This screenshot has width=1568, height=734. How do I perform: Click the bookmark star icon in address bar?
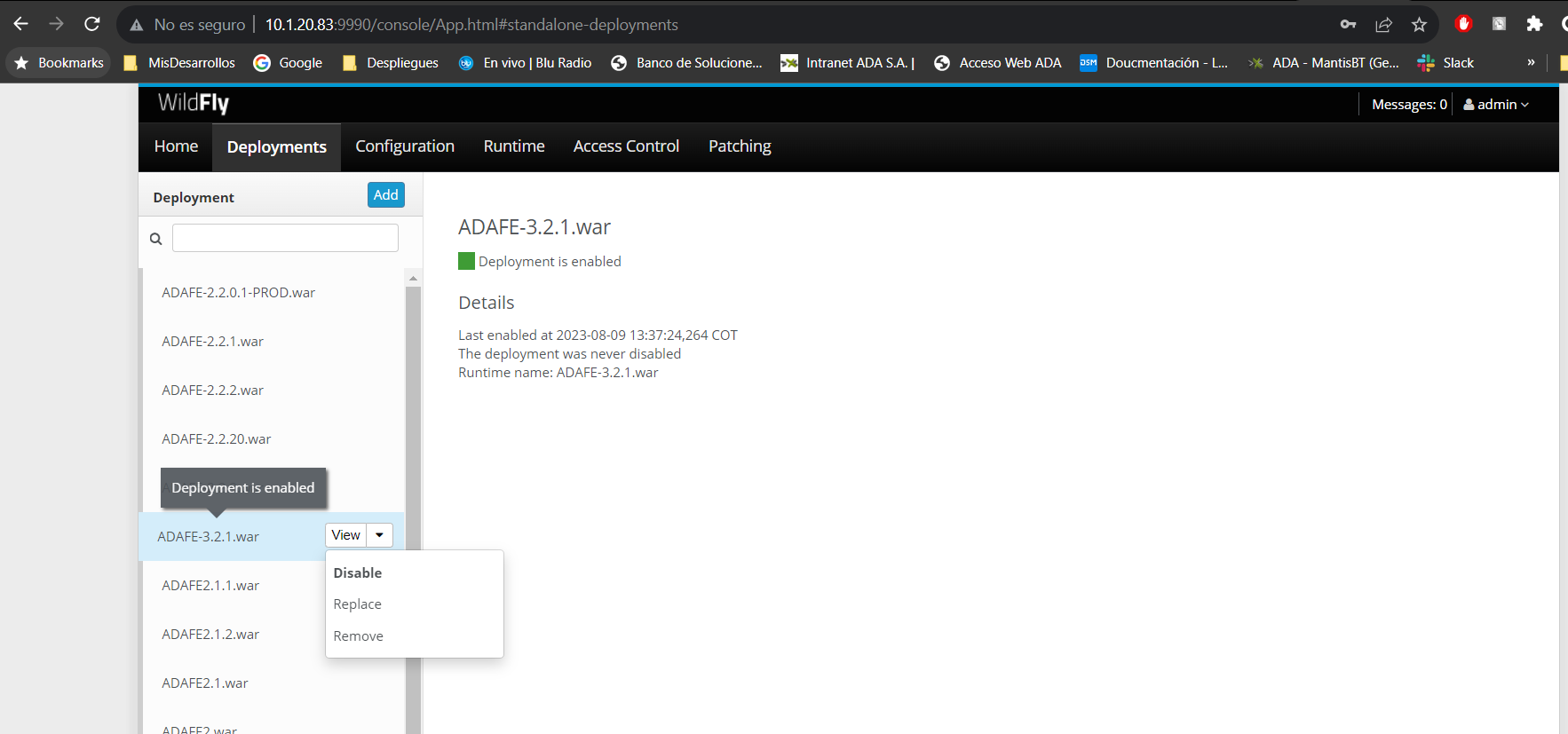1419,25
